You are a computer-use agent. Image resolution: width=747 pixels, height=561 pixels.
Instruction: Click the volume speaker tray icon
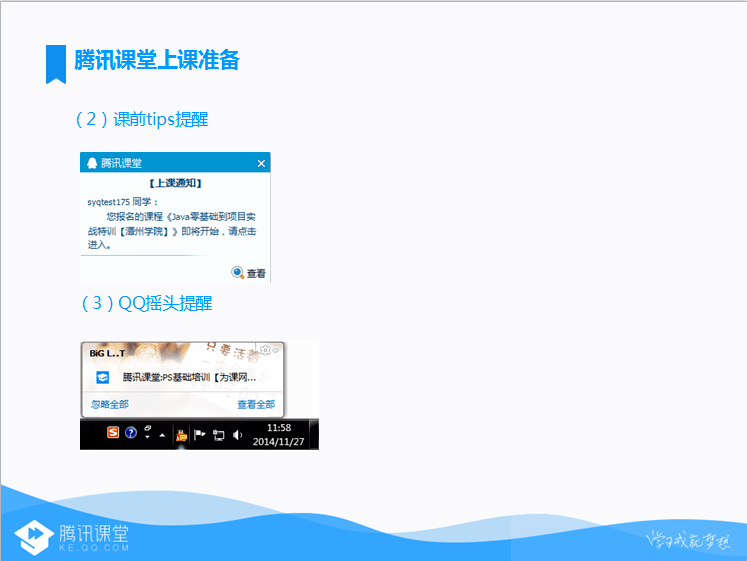click(x=237, y=435)
